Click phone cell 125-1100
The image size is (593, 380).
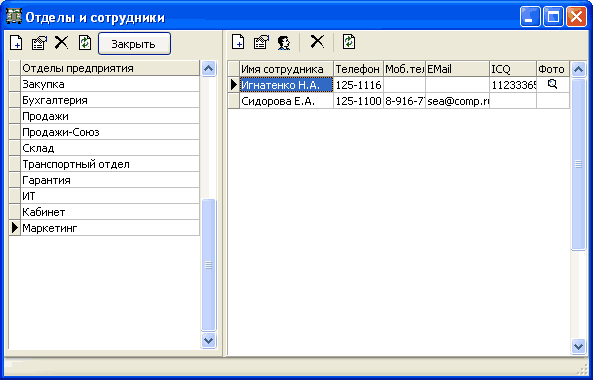tap(358, 101)
